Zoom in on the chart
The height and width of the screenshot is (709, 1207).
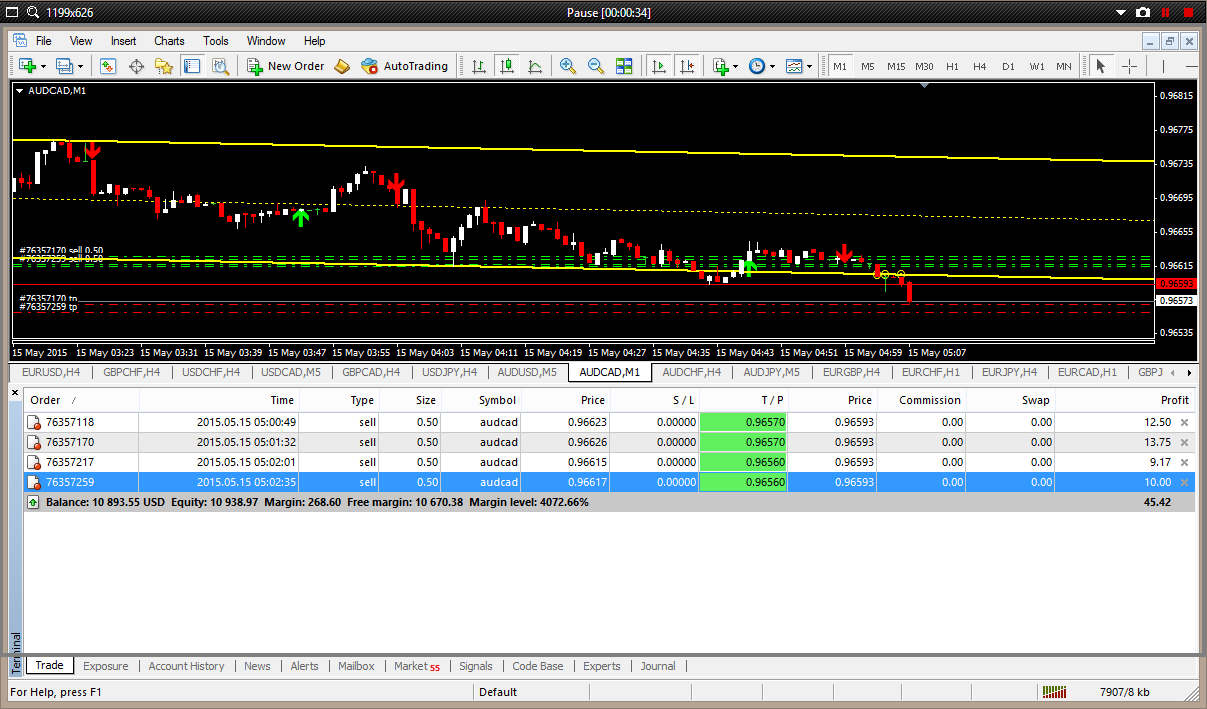click(x=568, y=66)
